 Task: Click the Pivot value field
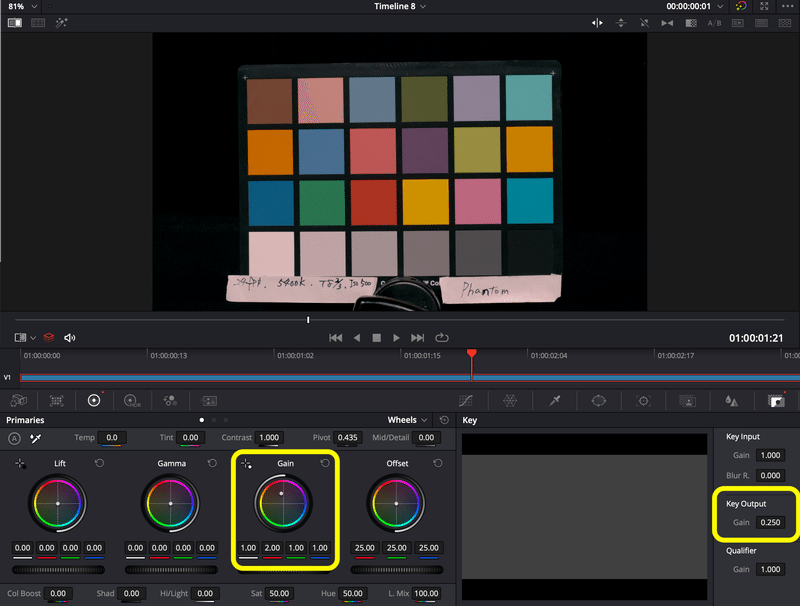[347, 438]
